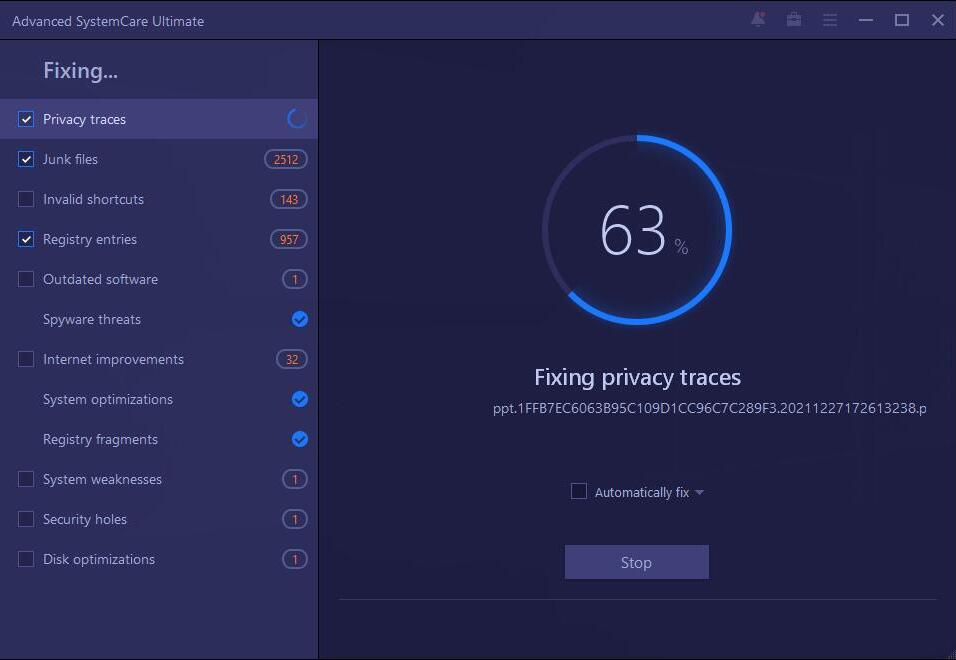This screenshot has width=956, height=660.
Task: Stop the fixing process
Action: (x=637, y=562)
